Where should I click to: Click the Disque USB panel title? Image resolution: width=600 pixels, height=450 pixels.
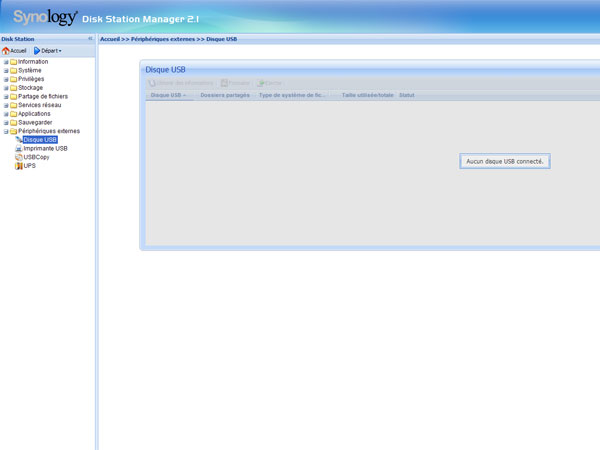[x=165, y=70]
